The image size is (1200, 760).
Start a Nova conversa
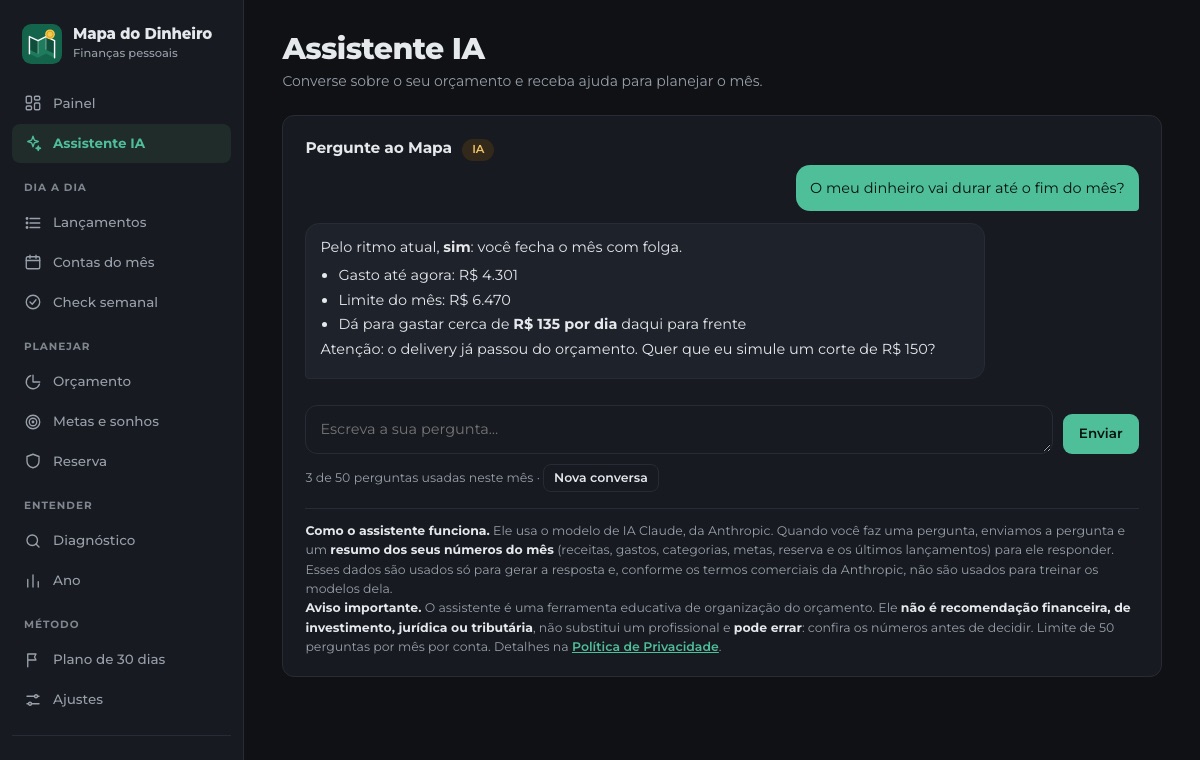[600, 478]
